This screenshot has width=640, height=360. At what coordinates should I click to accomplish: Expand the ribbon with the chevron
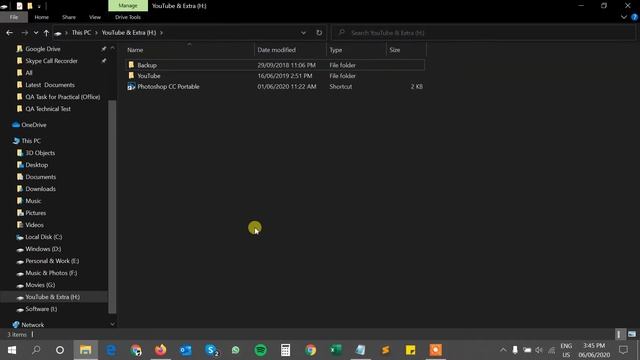624,17
